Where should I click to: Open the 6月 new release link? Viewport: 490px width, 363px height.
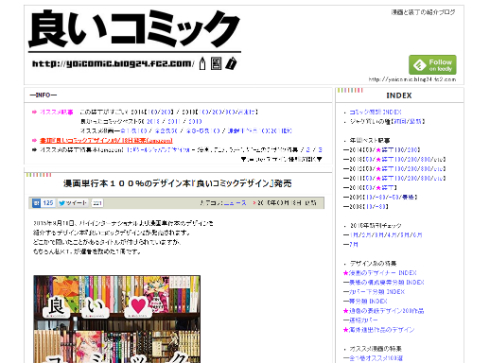(x=417, y=235)
